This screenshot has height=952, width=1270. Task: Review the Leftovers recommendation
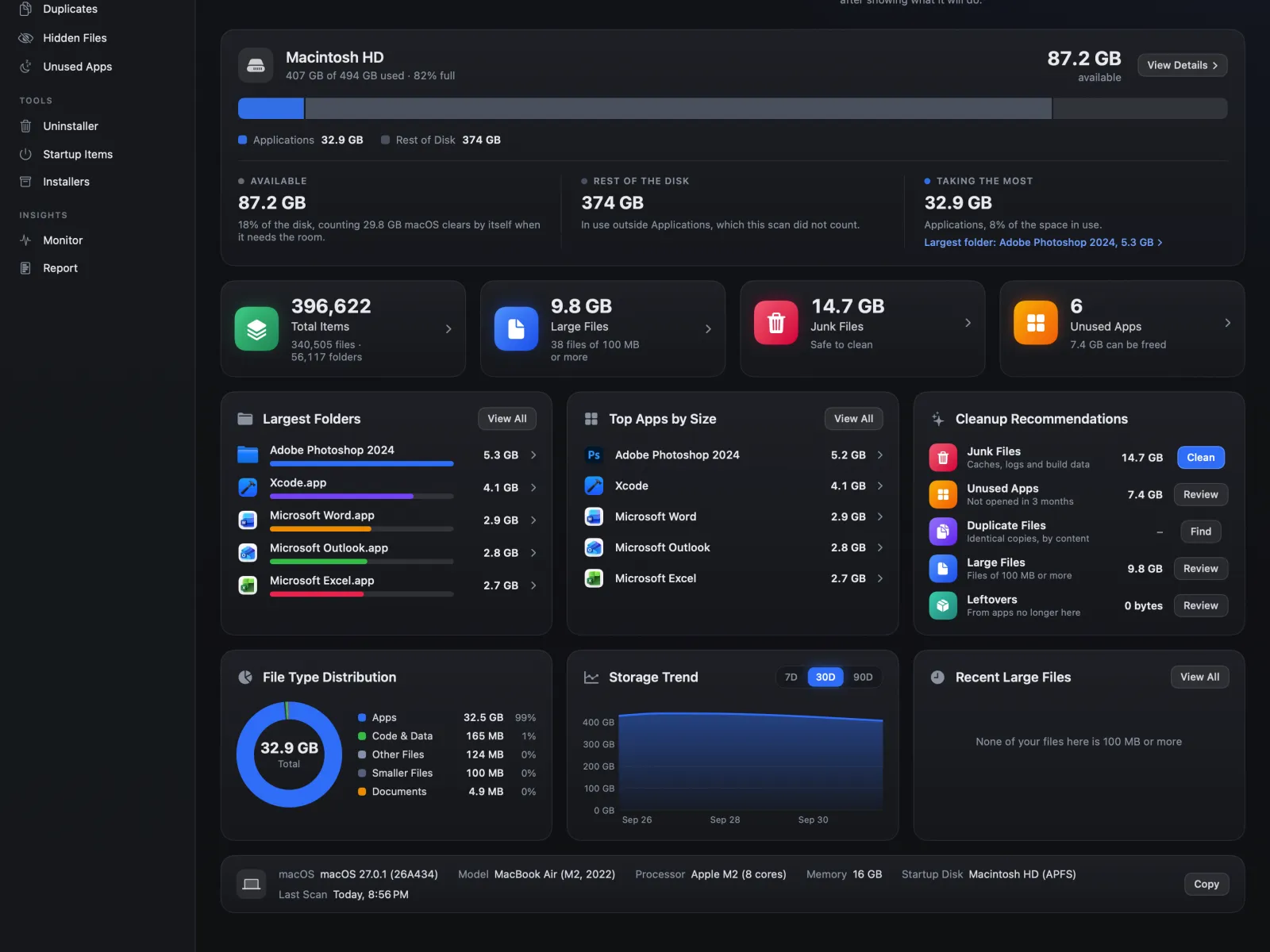coord(1200,605)
